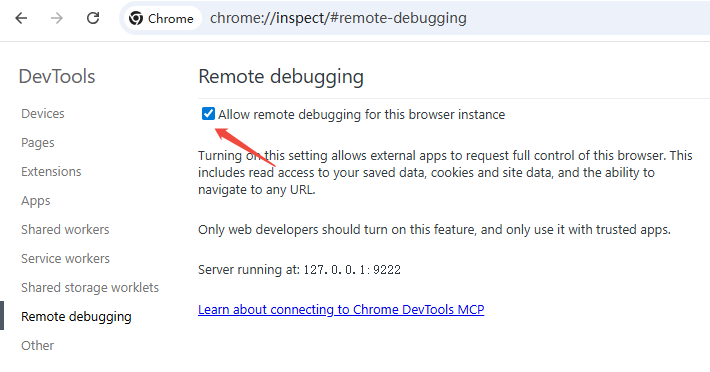Click the server address 127.0.0.1:9222 text

click(x=352, y=270)
